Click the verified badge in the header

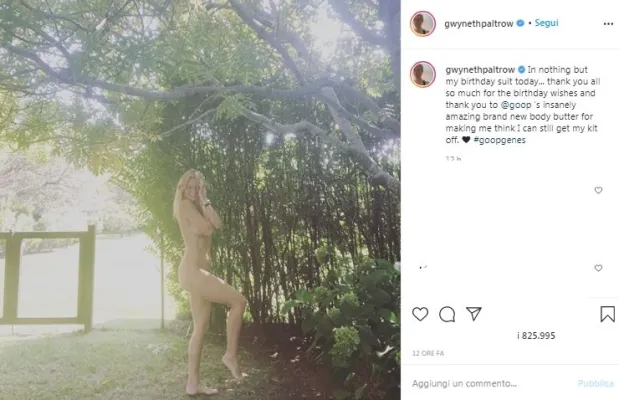click(520, 23)
